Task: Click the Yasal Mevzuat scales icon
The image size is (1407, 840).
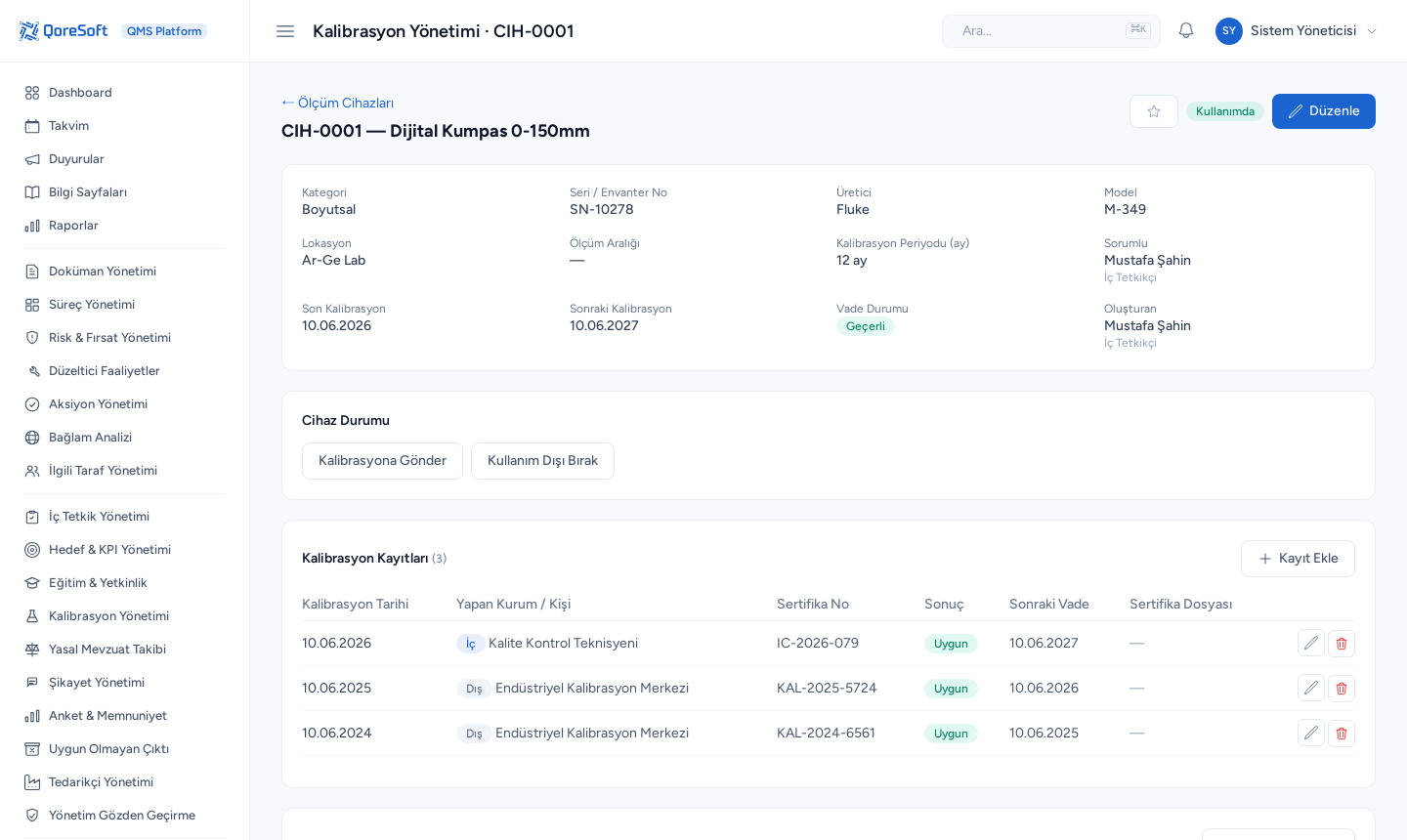Action: point(32,650)
